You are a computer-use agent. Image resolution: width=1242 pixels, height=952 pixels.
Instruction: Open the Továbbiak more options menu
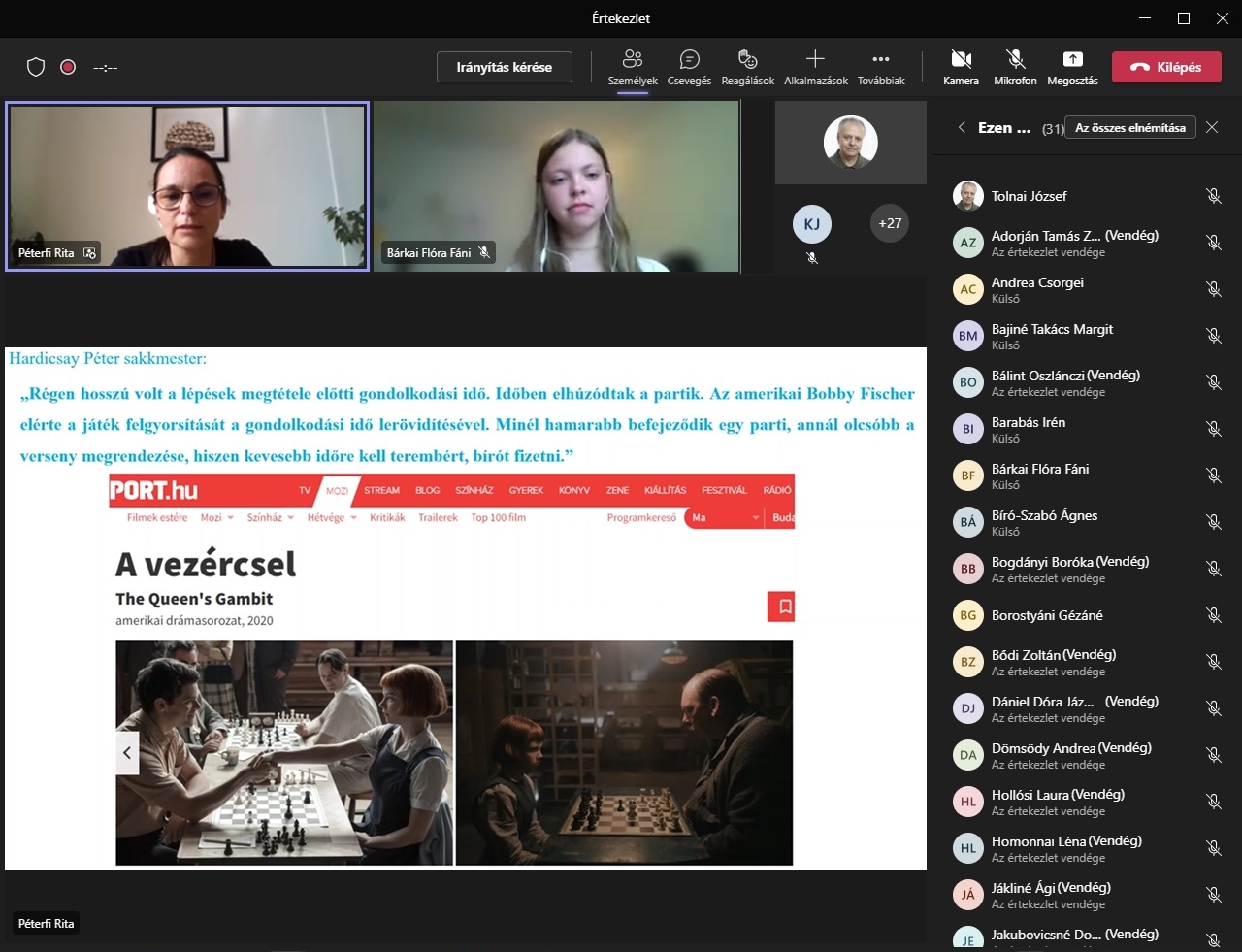[881, 67]
